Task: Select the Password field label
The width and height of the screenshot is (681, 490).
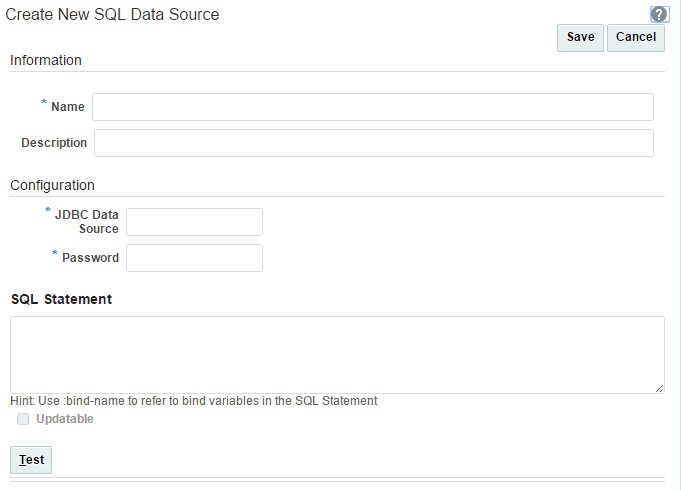Action: coord(90,258)
